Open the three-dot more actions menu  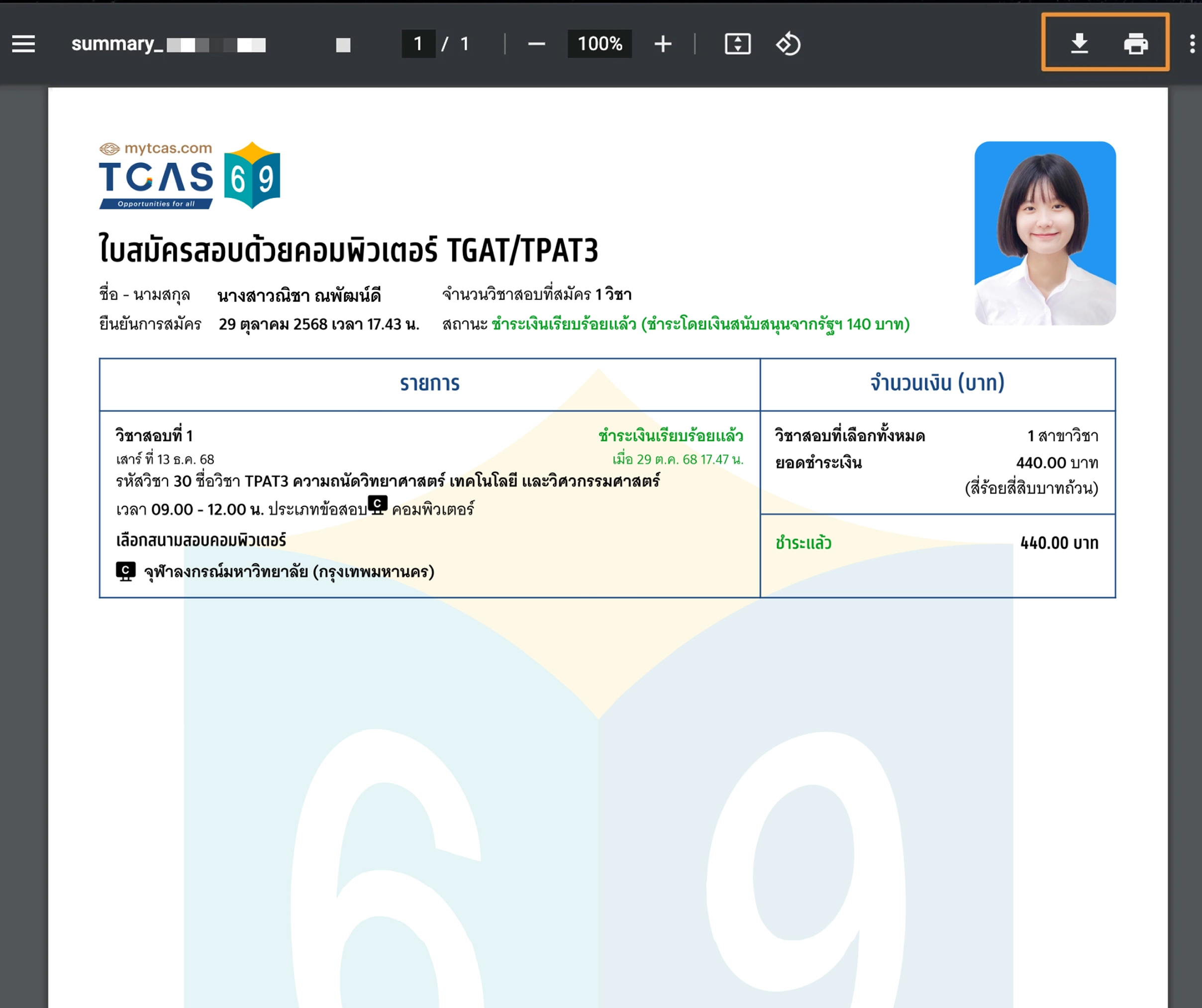coord(1192,44)
